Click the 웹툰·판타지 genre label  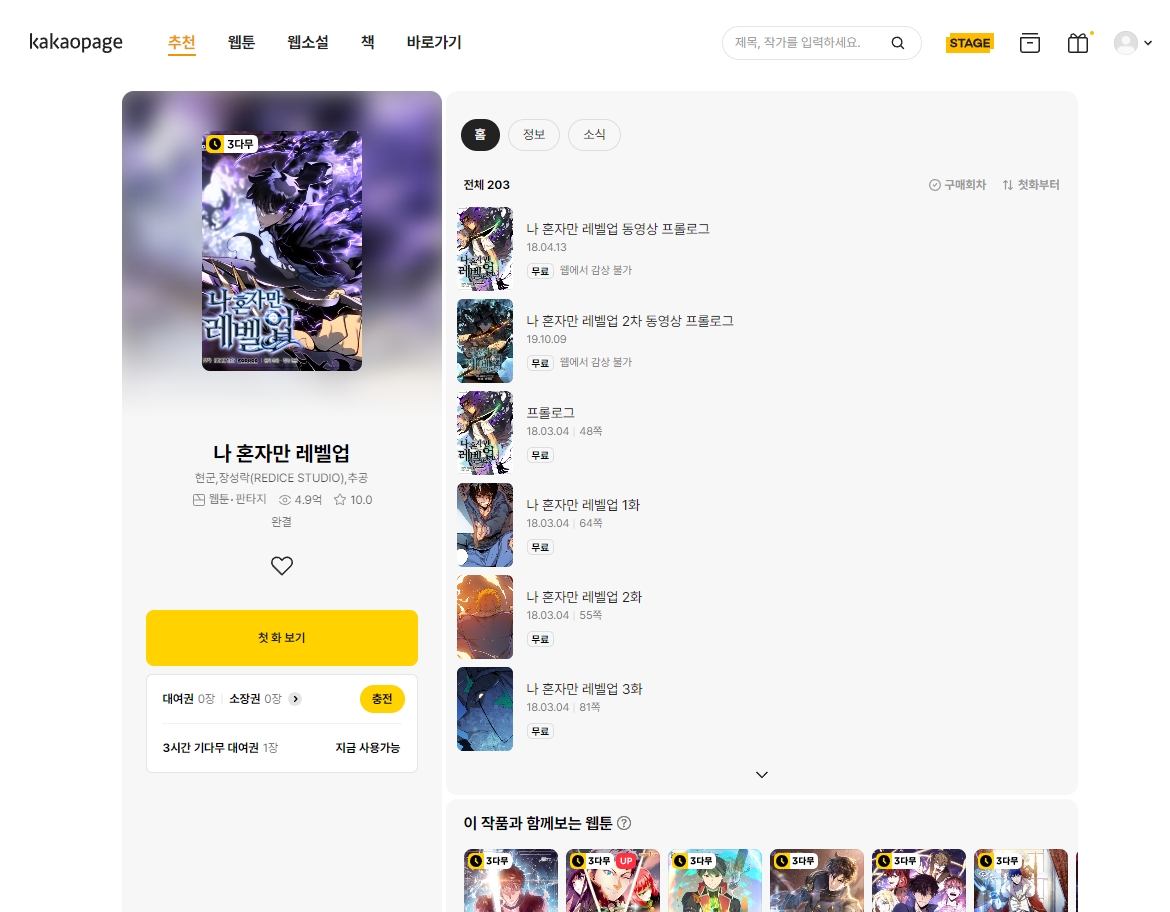(230, 499)
